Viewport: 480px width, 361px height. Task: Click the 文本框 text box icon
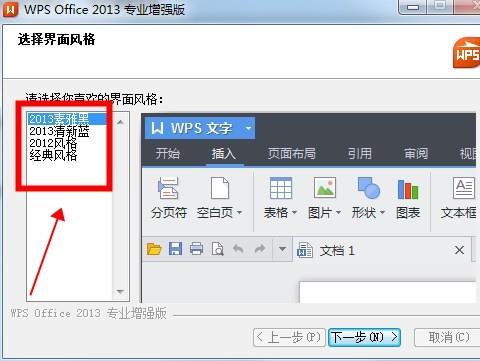click(x=464, y=188)
